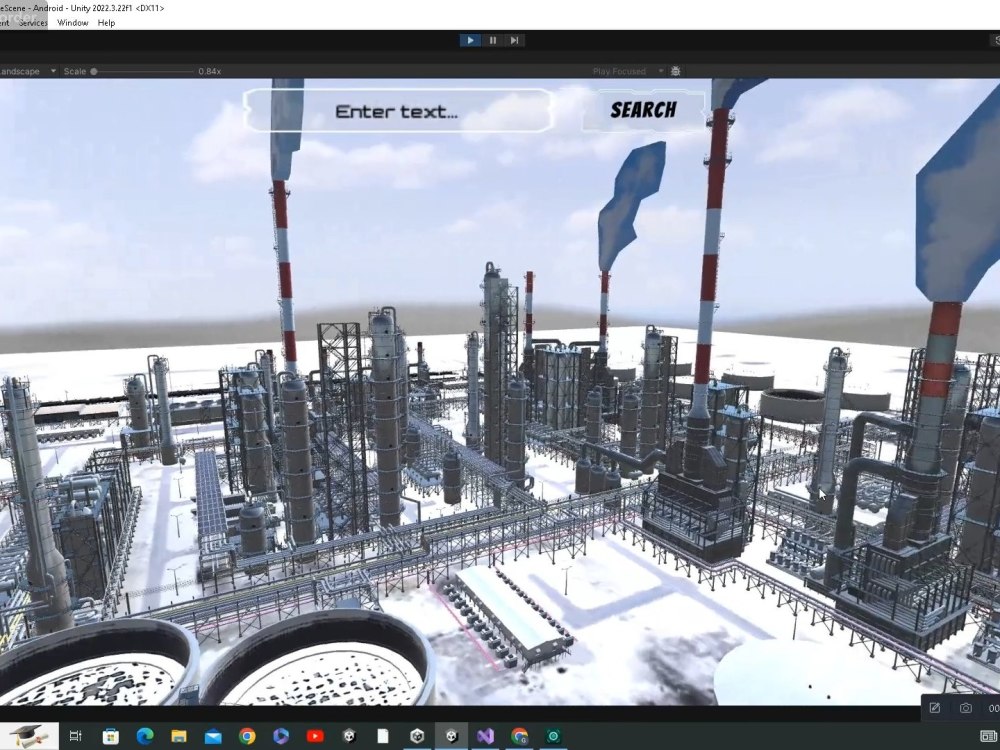Open the Help menu
The width and height of the screenshot is (1000, 750).
tap(107, 22)
